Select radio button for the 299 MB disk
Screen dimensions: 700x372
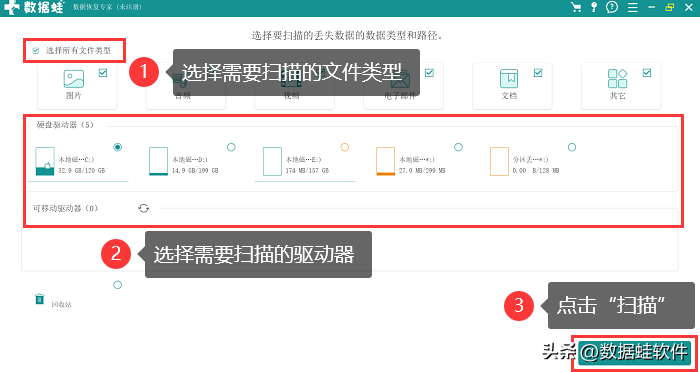pyautogui.click(x=458, y=147)
